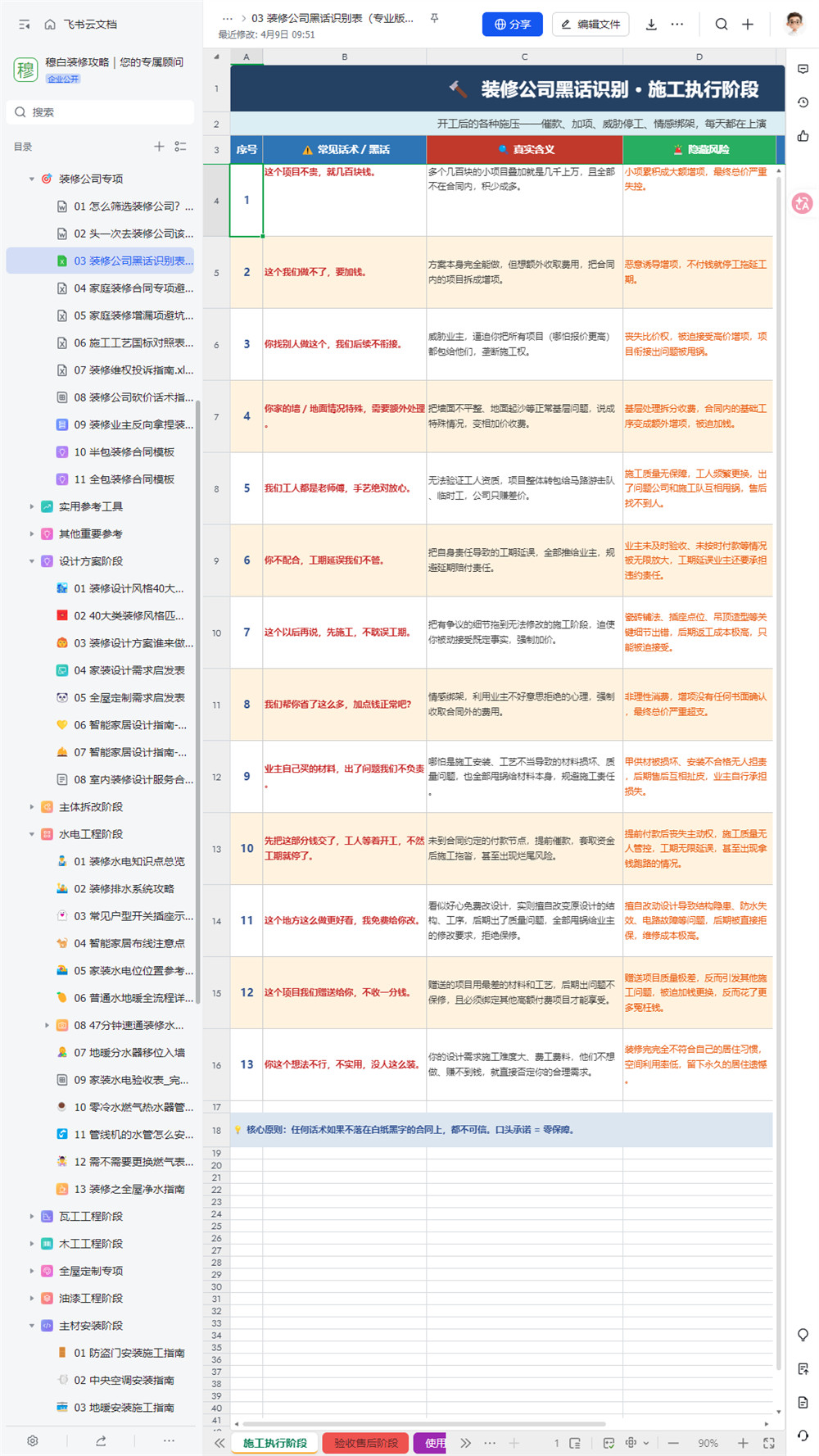Click the sidebar 搜索 input field
This screenshot has width=819, height=1456.
click(x=101, y=112)
